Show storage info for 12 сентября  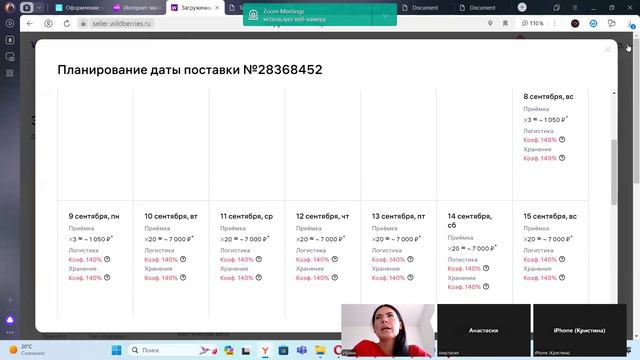335,278
